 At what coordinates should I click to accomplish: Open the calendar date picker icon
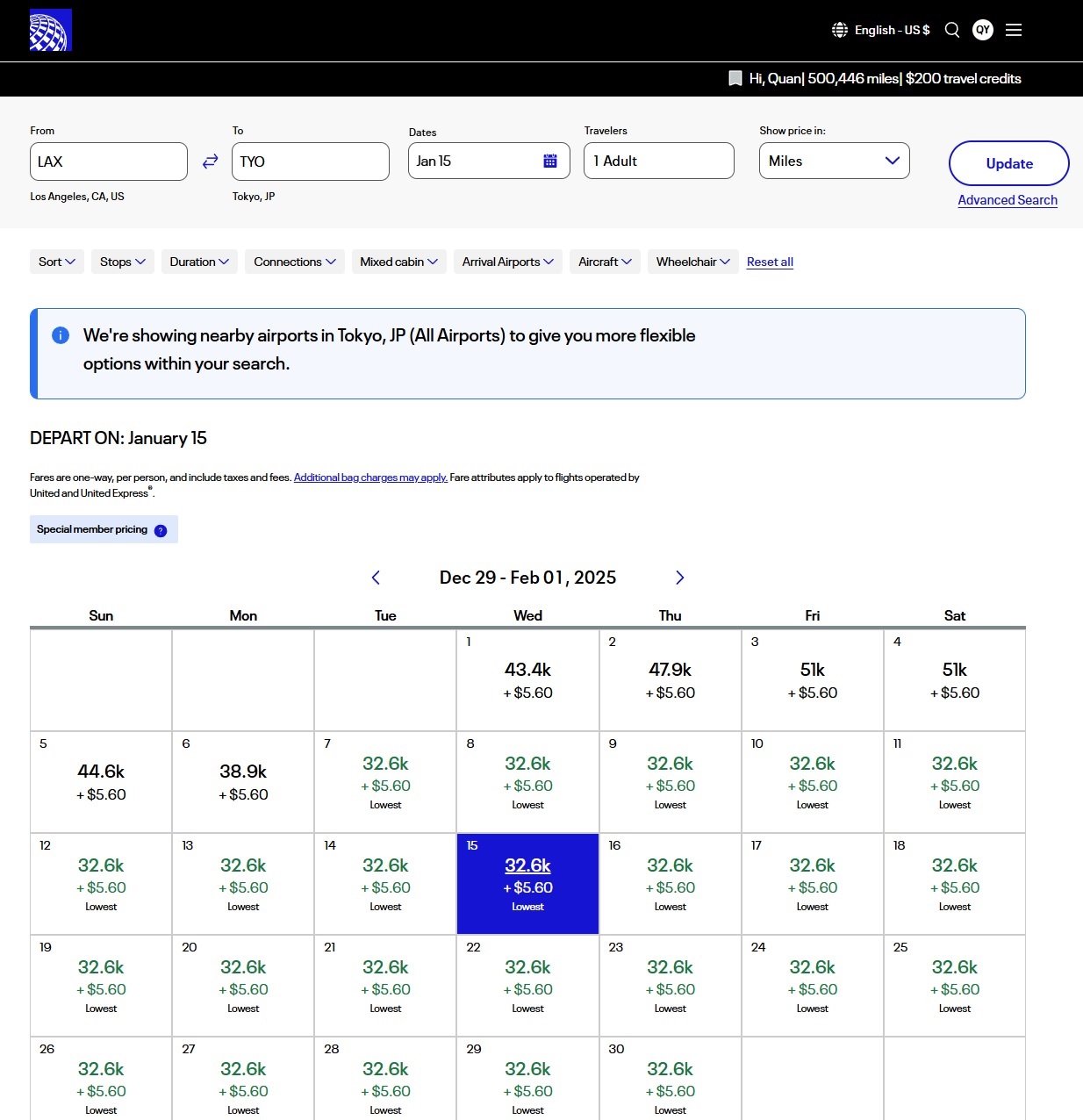point(550,161)
